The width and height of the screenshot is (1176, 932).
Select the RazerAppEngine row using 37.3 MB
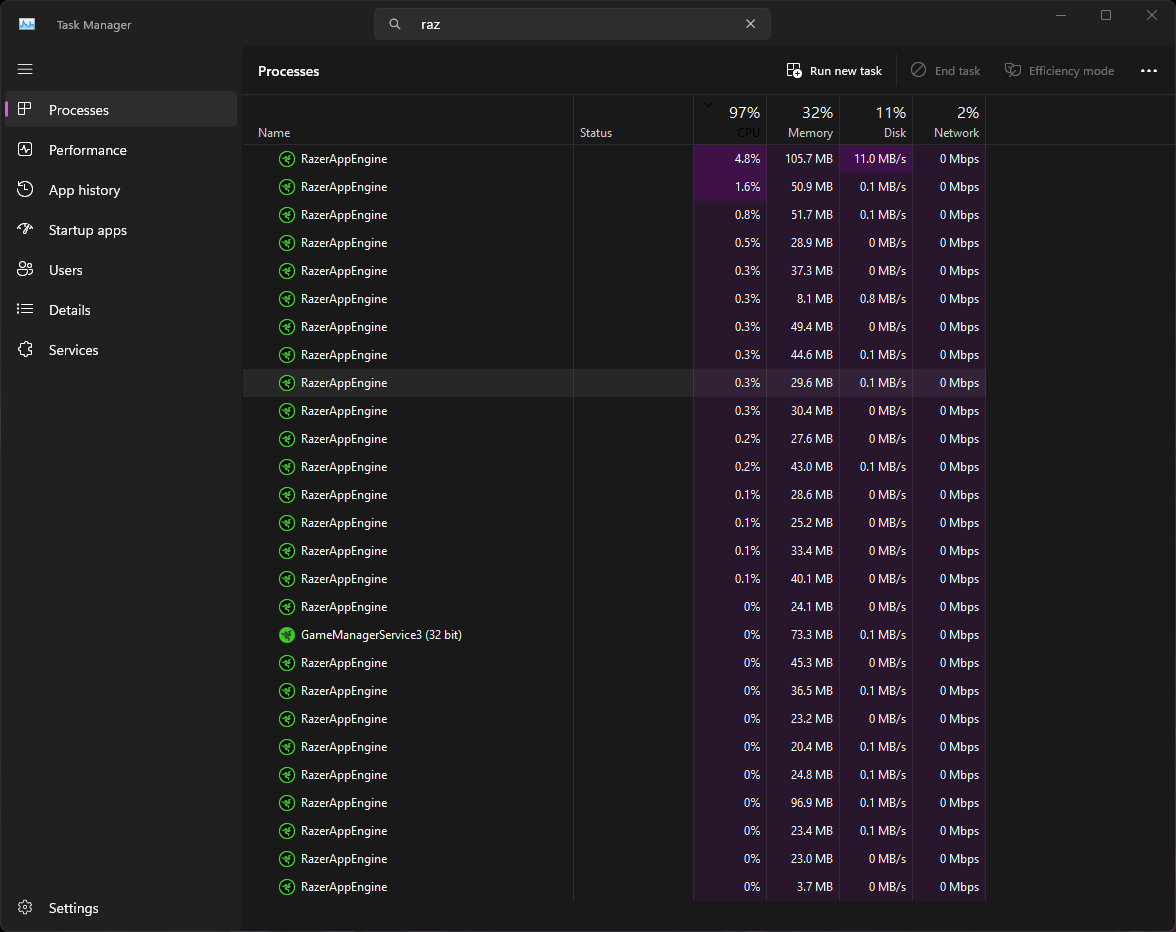pyautogui.click(x=614, y=271)
